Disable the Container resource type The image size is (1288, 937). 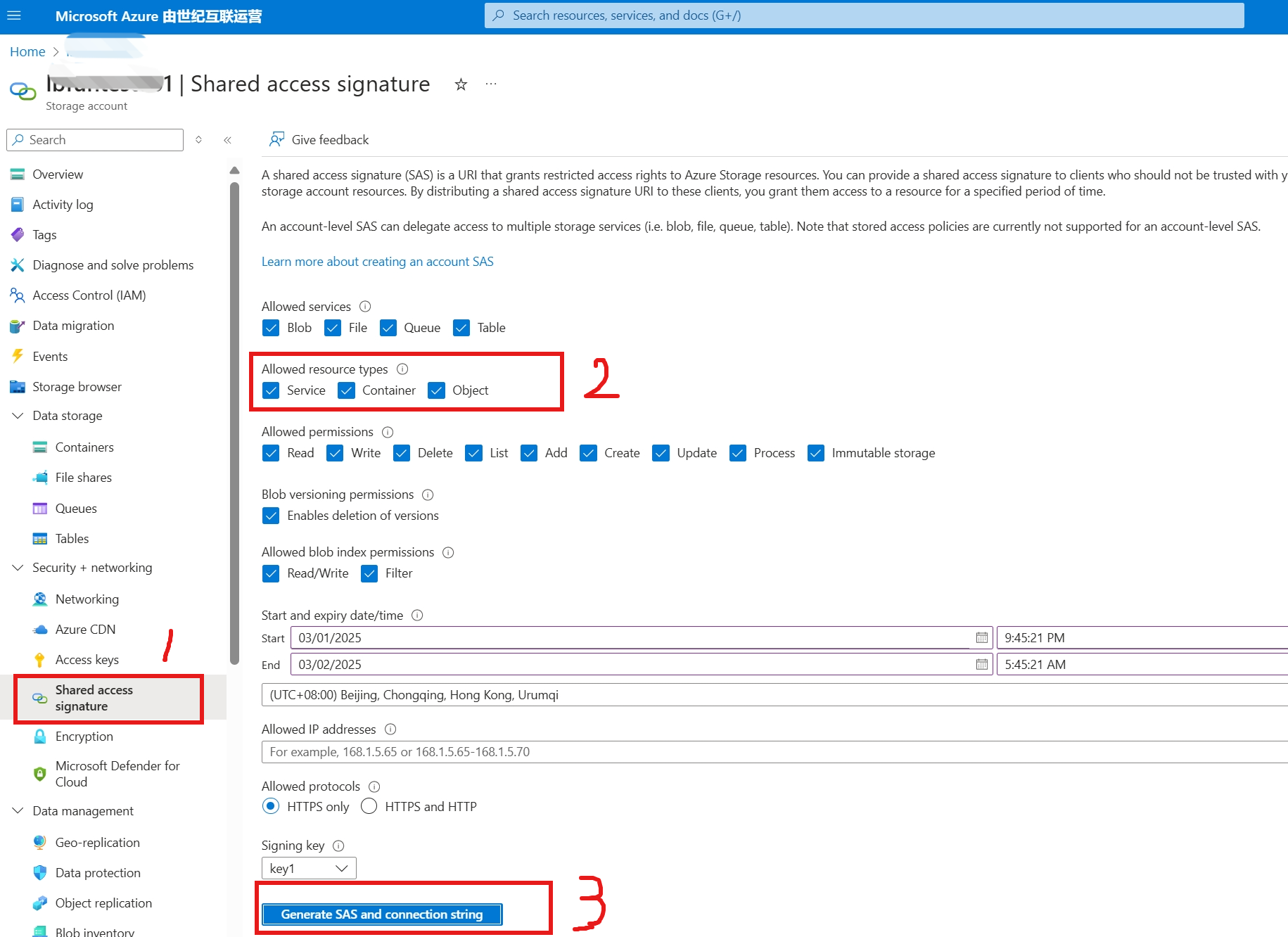click(346, 390)
